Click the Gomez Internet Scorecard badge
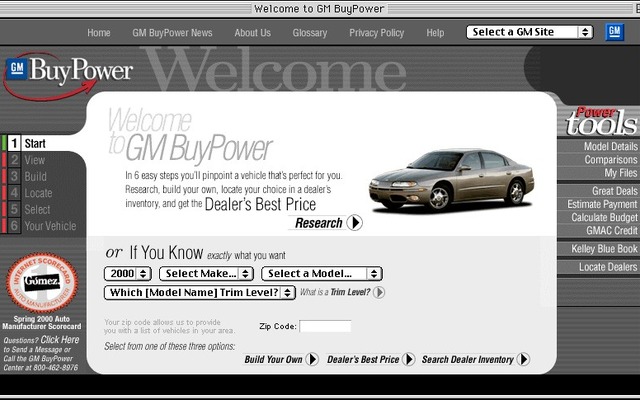 (42, 282)
